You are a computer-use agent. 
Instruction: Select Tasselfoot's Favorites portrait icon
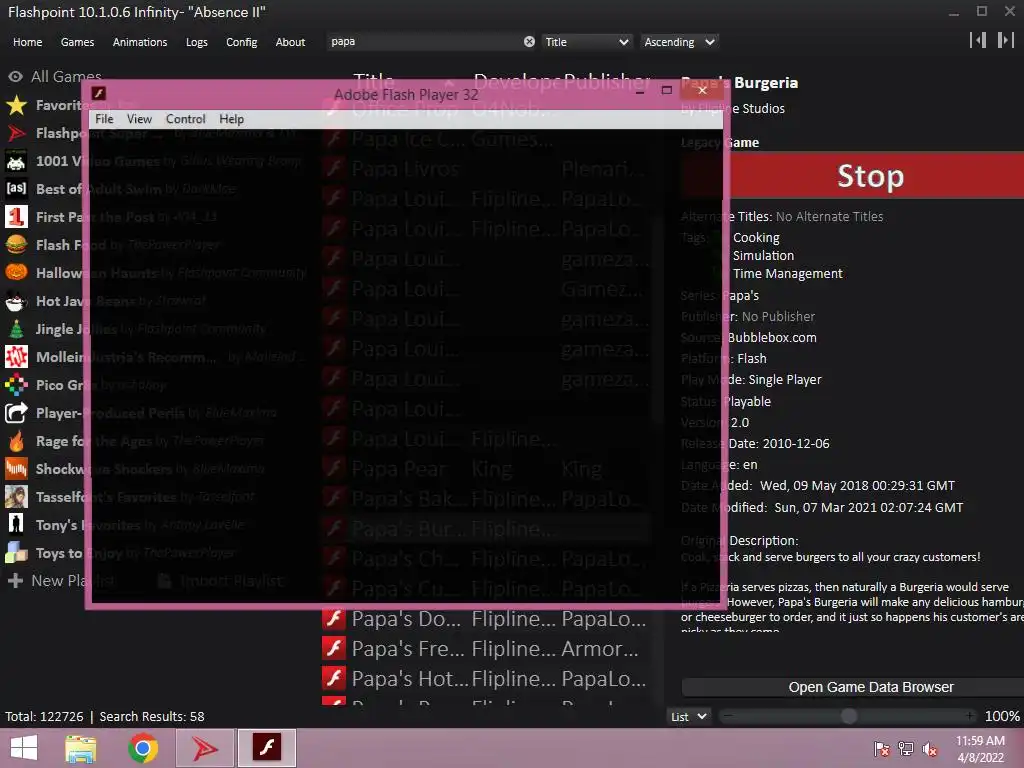pyautogui.click(x=16, y=497)
